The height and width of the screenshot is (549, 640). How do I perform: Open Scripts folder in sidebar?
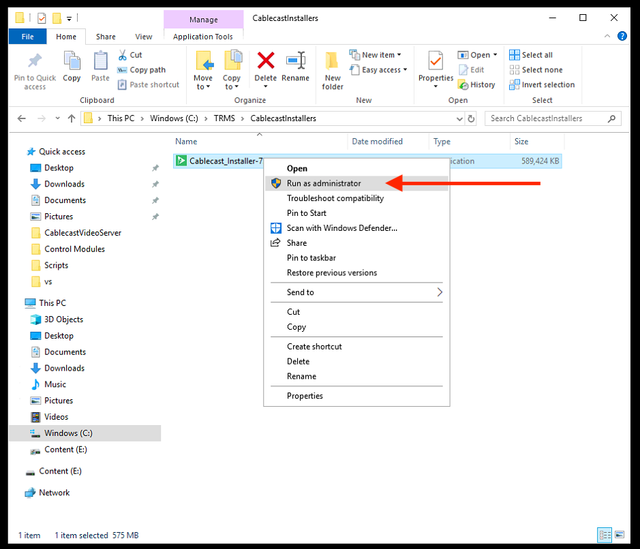coord(56,265)
